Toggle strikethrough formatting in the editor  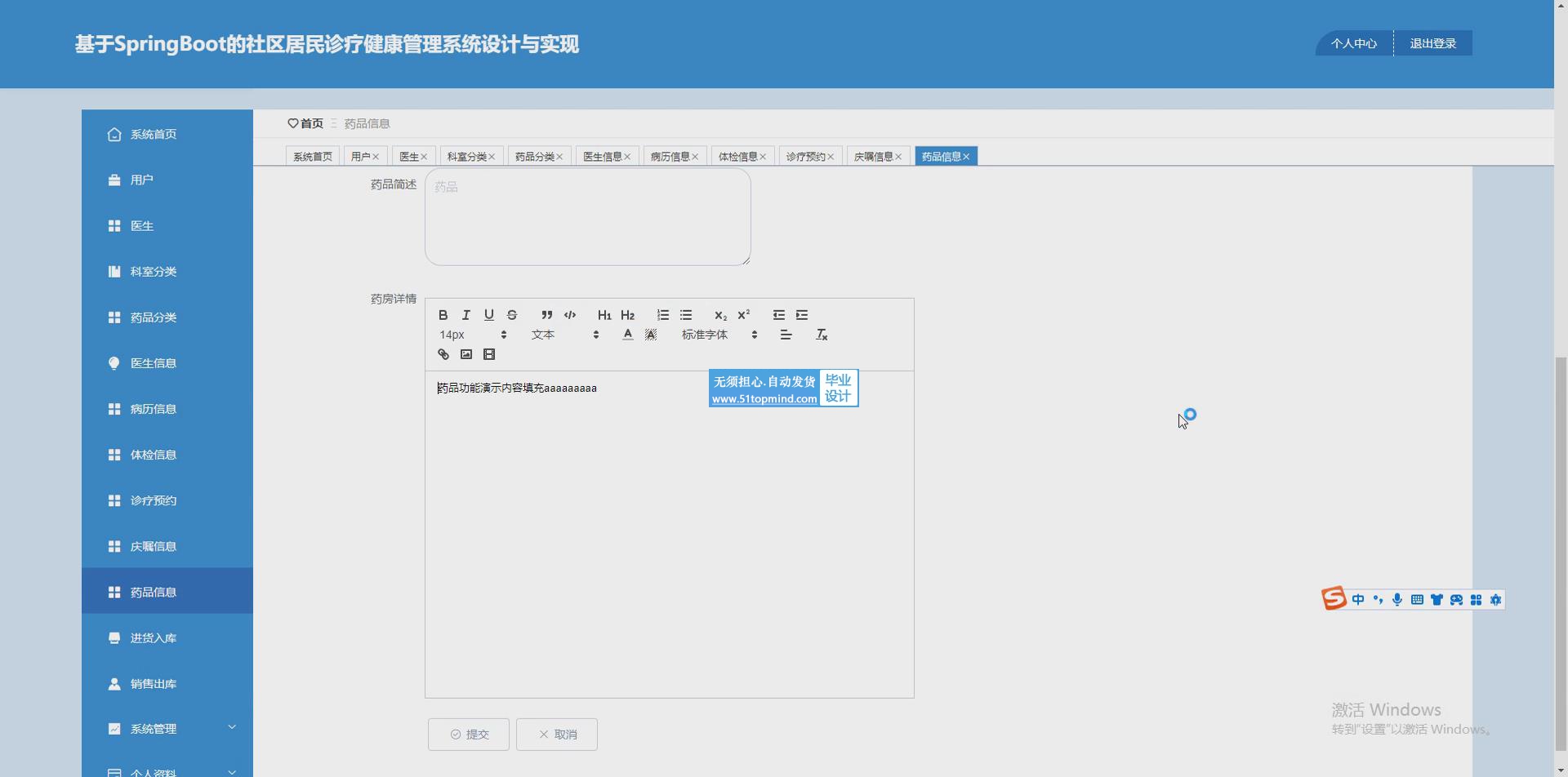point(512,315)
